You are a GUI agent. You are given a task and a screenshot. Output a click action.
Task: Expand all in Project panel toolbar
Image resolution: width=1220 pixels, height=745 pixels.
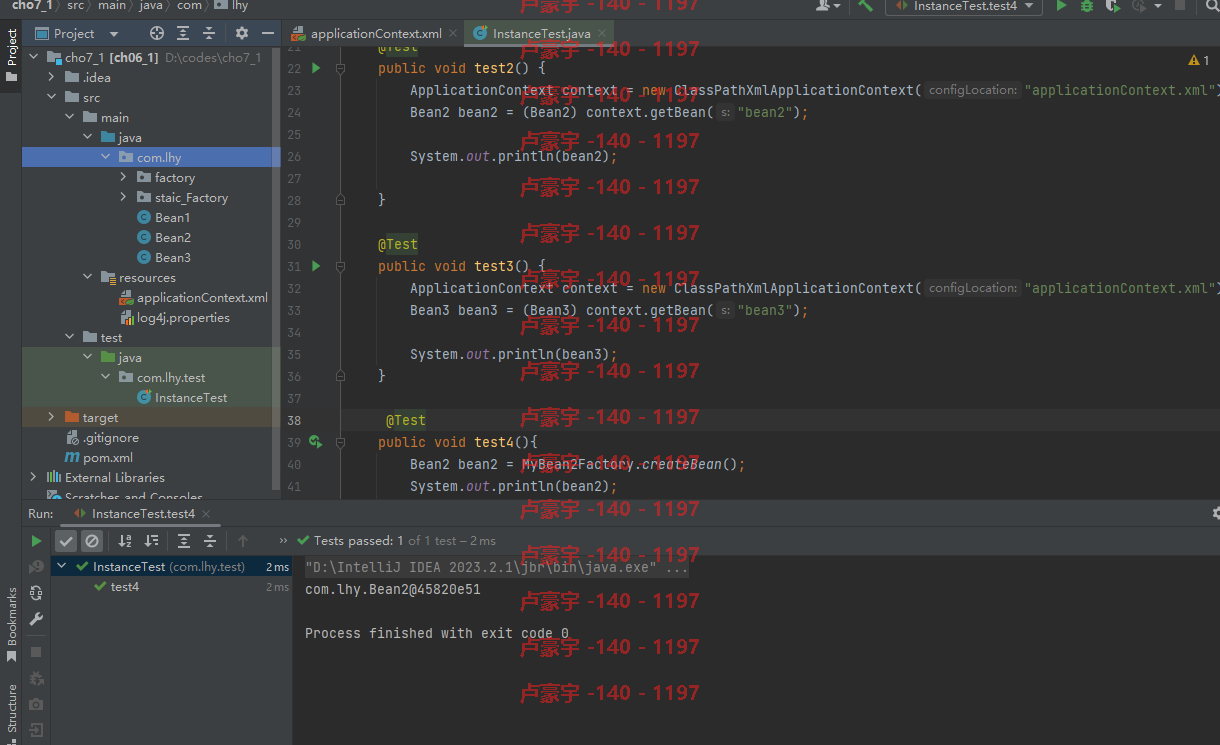tap(183, 33)
